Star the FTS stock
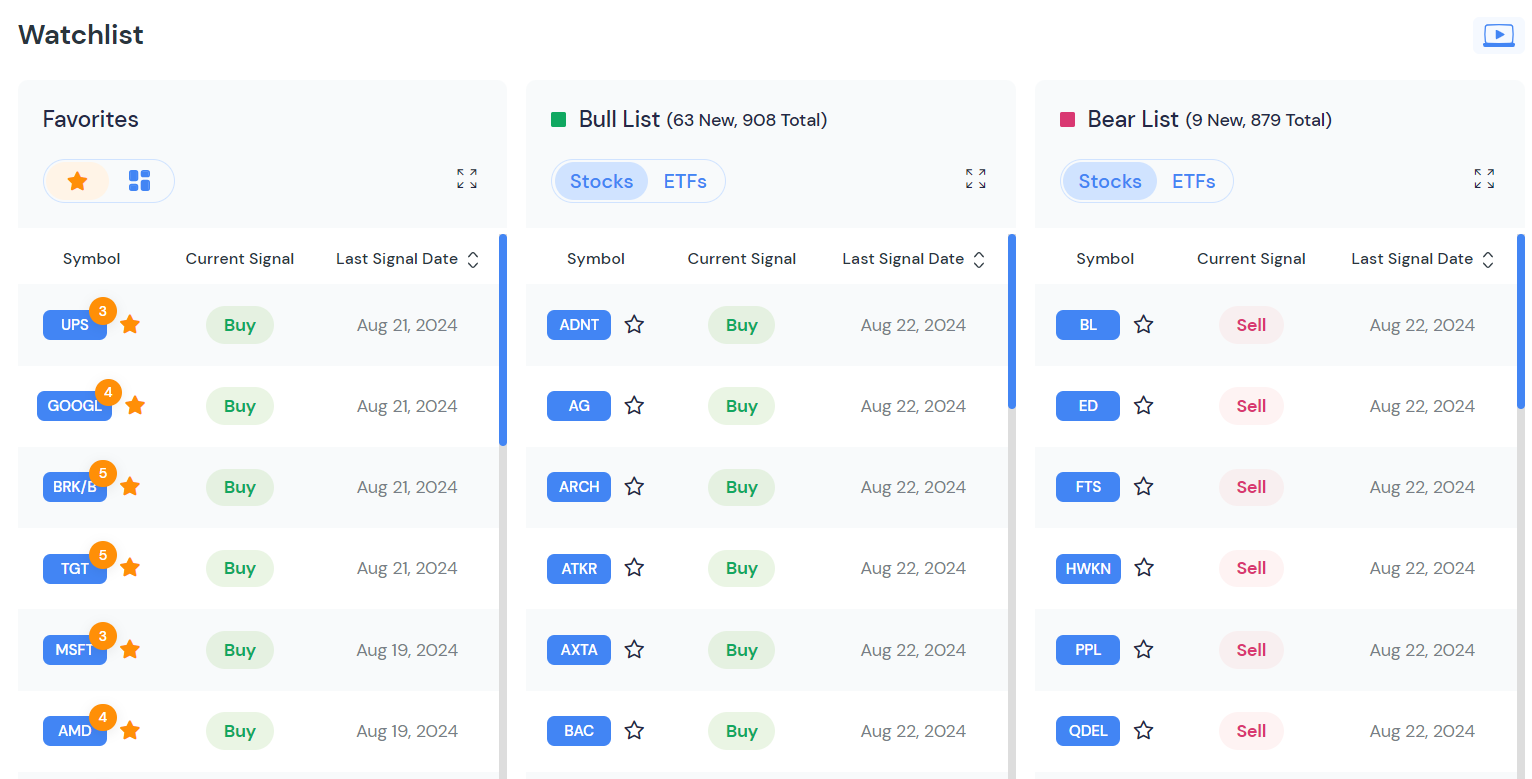Screen dimensions: 1532x779 click(1144, 487)
